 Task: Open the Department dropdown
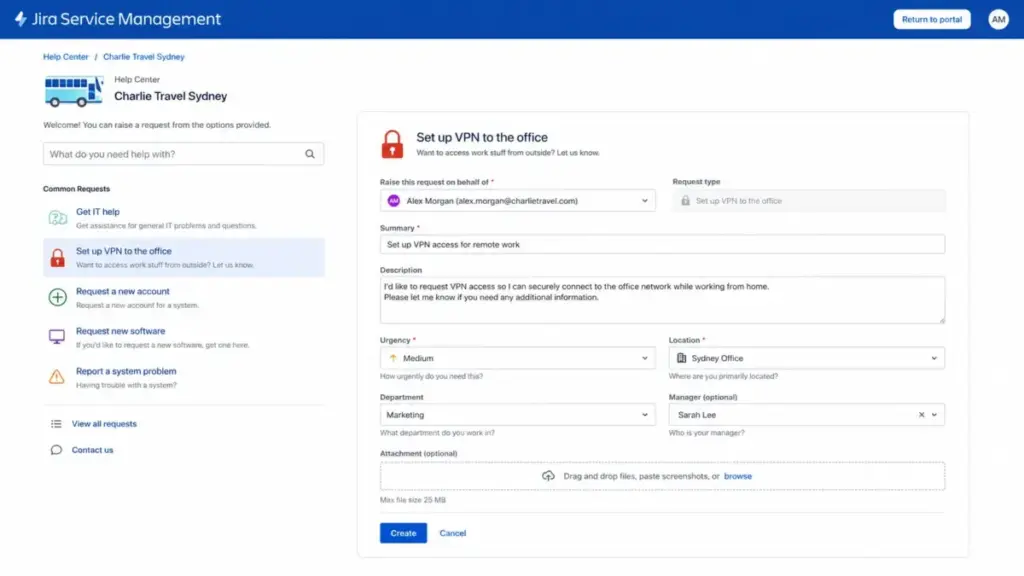pyautogui.click(x=517, y=415)
